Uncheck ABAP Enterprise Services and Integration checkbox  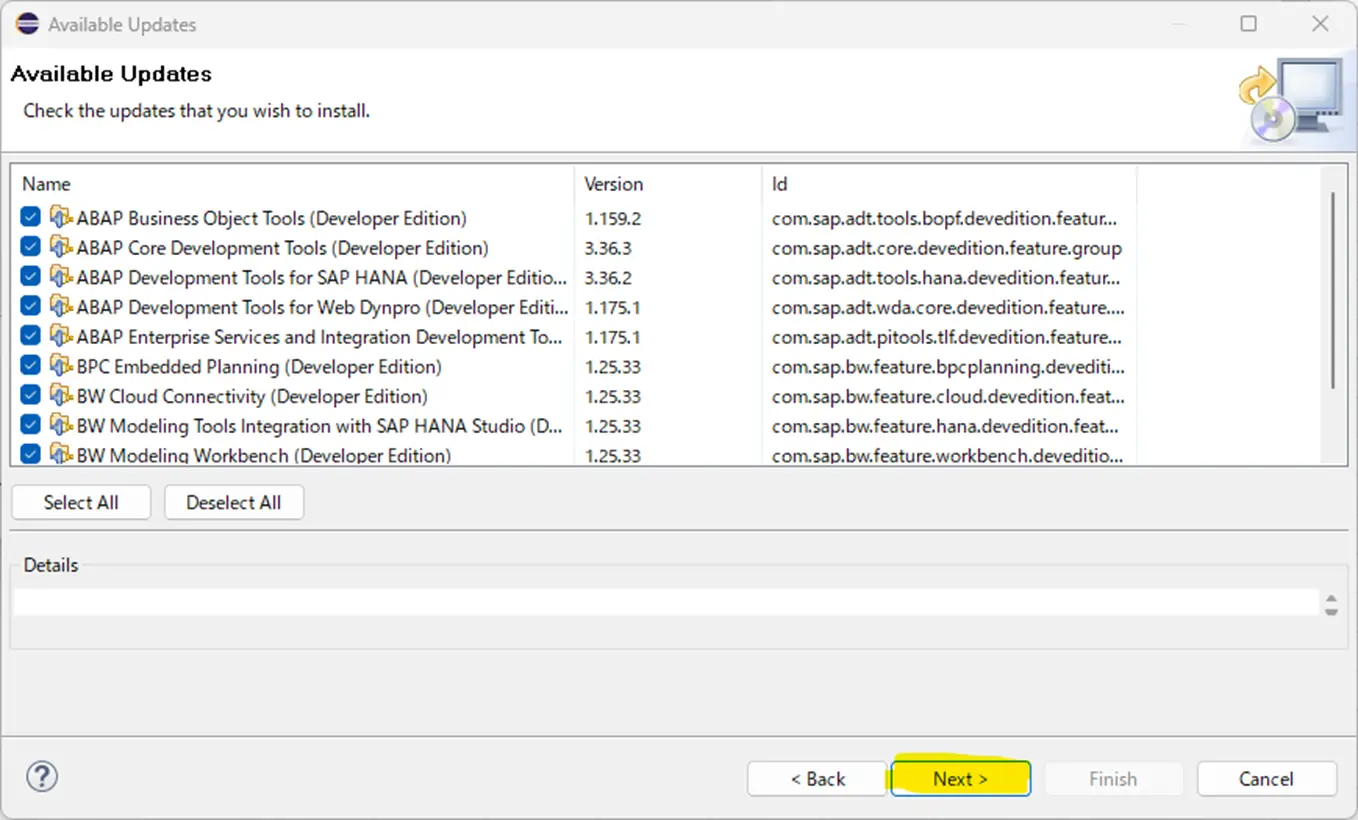[x=30, y=336]
